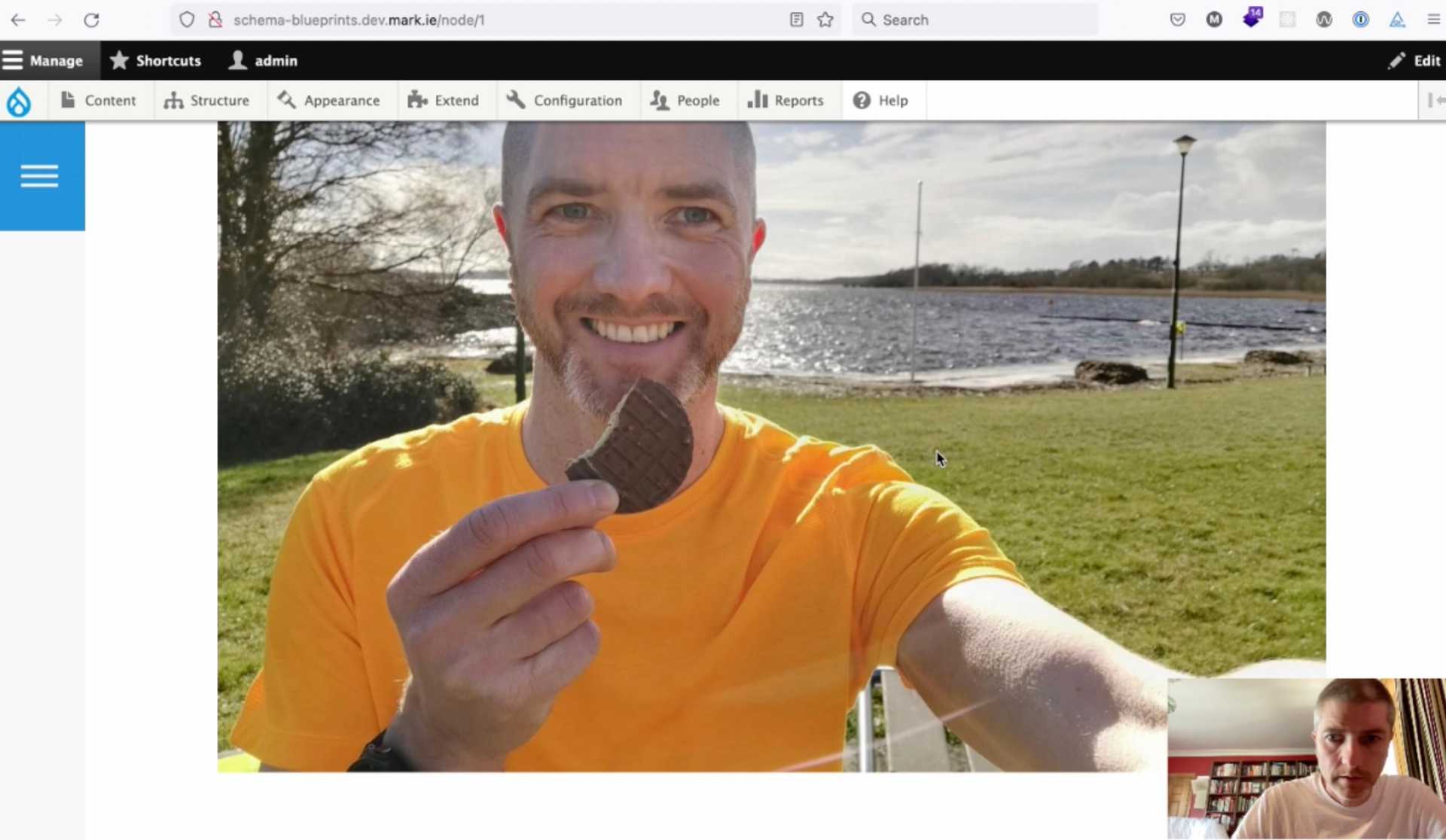Click the People menu icon

[x=661, y=101]
